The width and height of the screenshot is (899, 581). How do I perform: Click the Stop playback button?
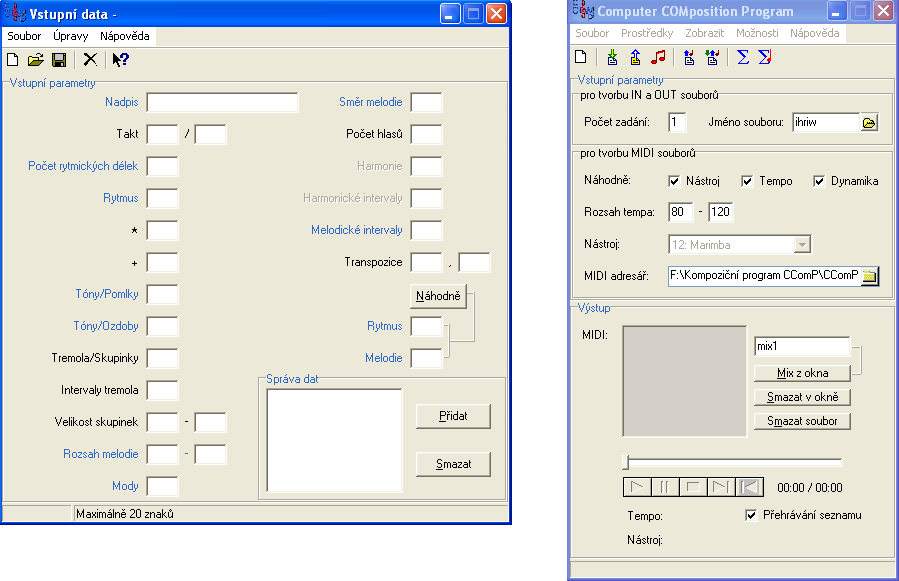click(693, 488)
